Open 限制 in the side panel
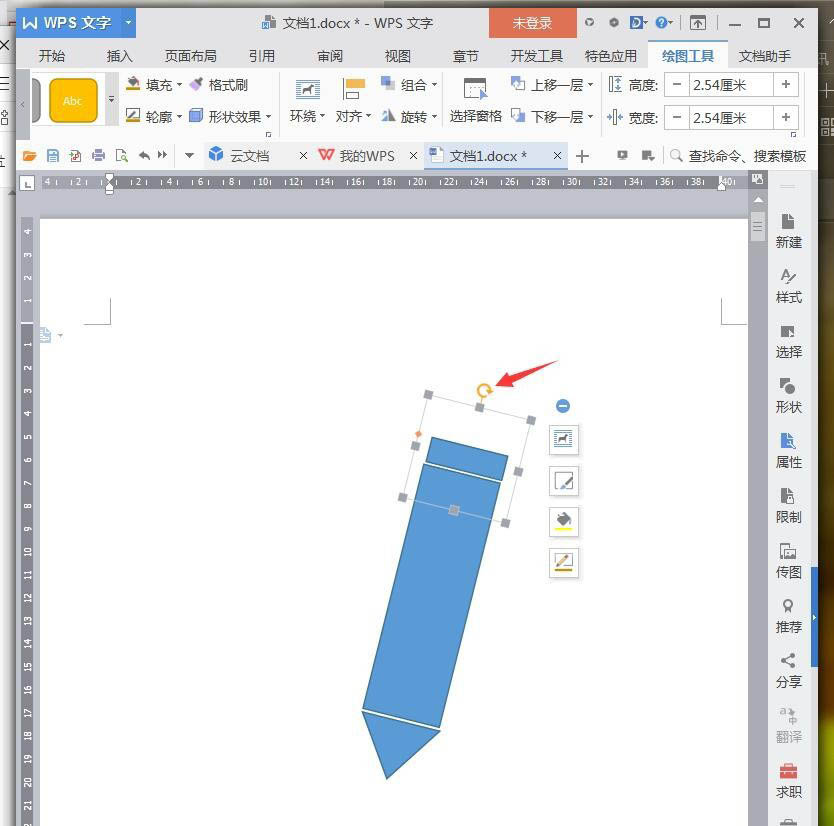 788,506
